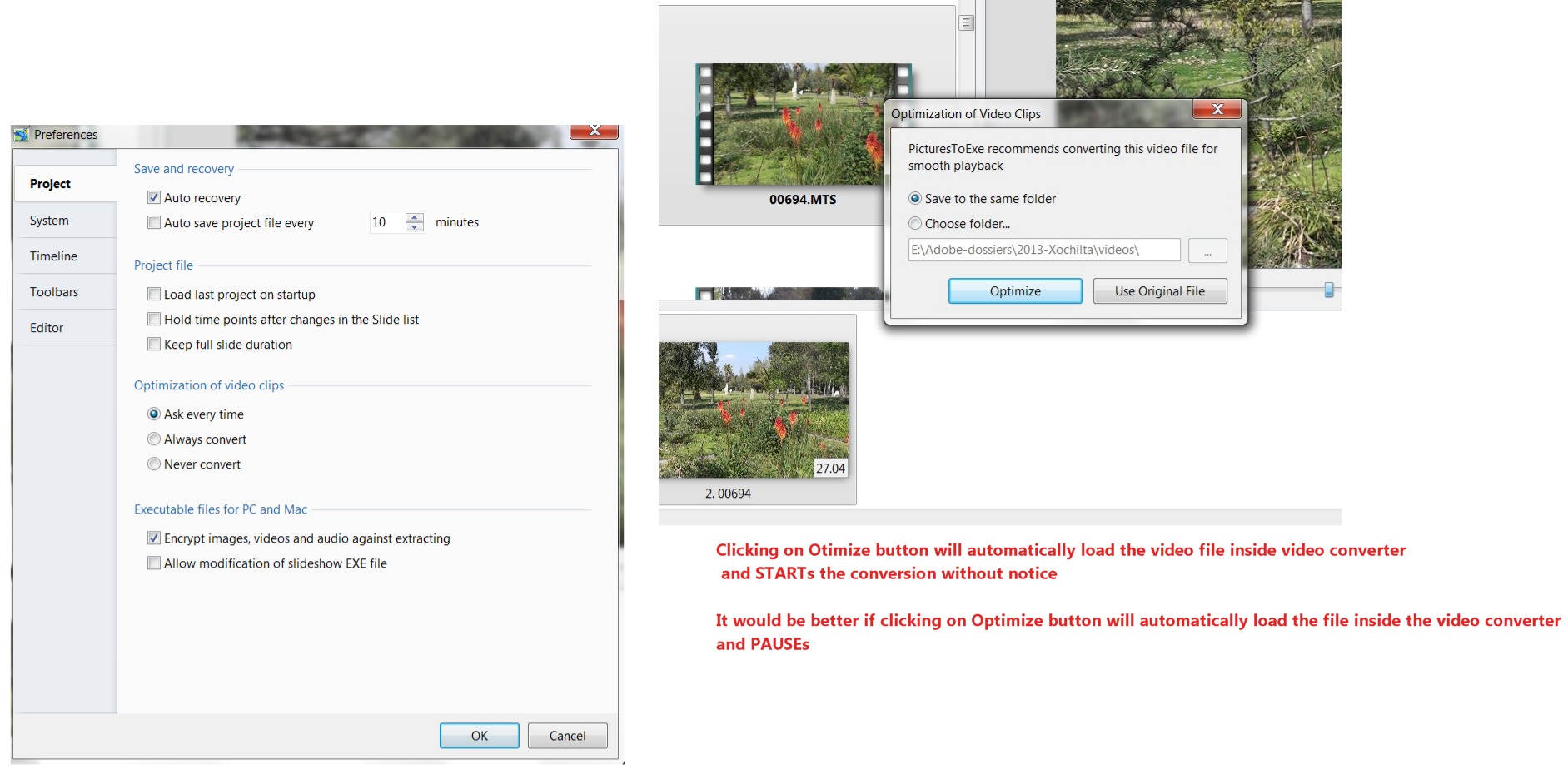Click the Use Original File button
Image resolution: width=1568 pixels, height=774 pixels.
coord(1159,291)
